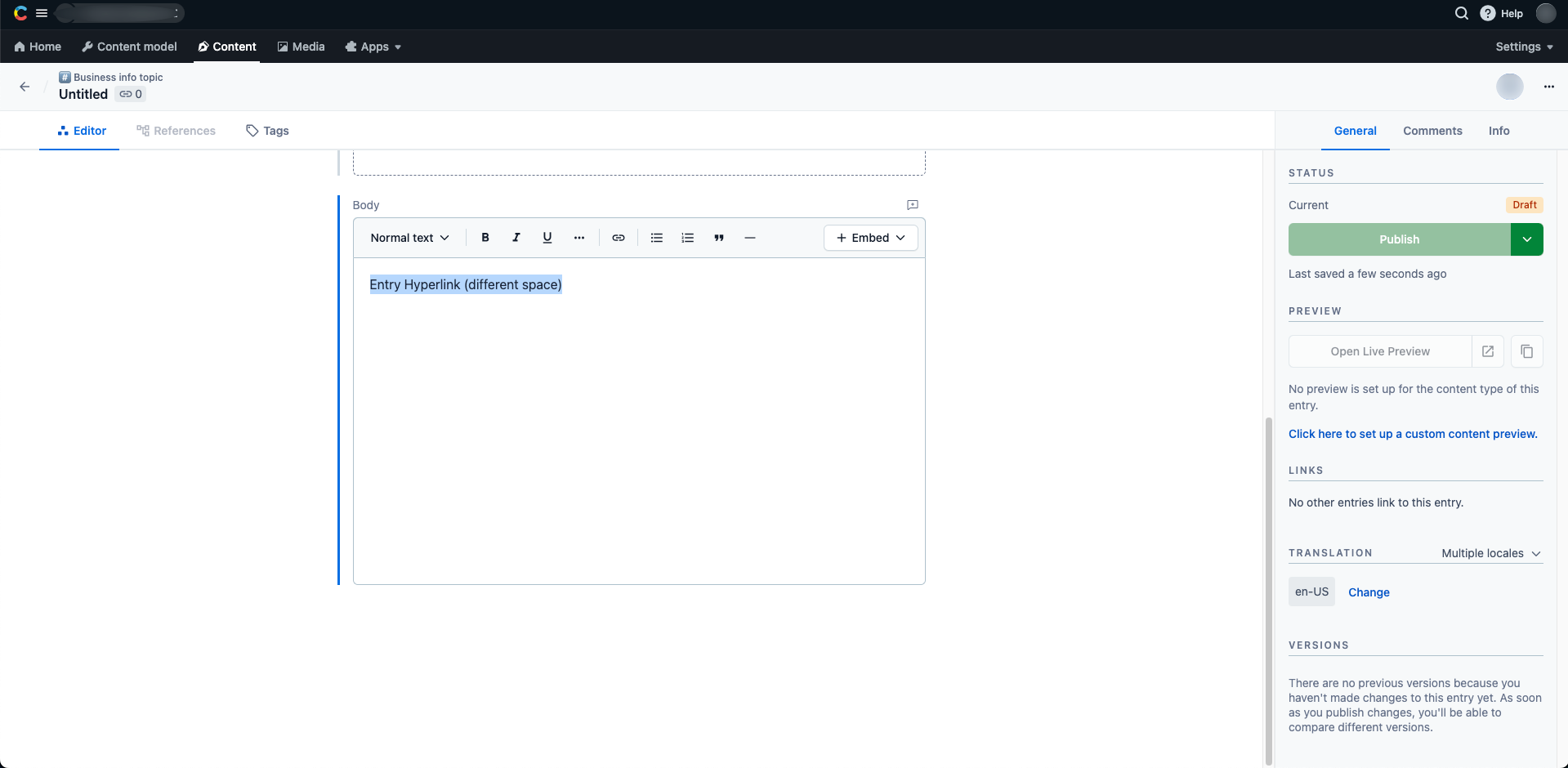Open the Settings dropdown menu
The image size is (1568, 768).
click(1525, 47)
